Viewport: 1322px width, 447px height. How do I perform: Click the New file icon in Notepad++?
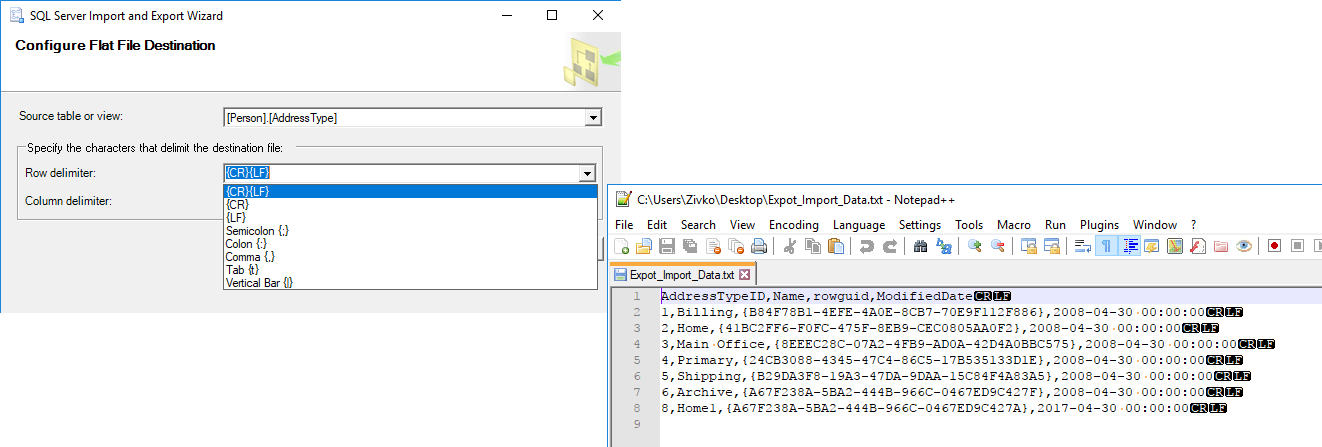point(622,246)
